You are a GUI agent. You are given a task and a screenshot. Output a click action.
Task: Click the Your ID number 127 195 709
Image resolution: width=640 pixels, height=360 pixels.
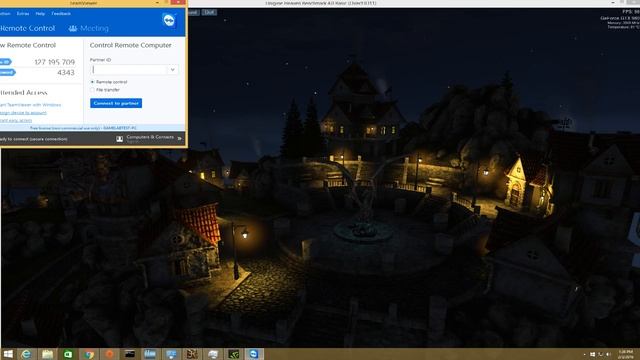[55, 62]
